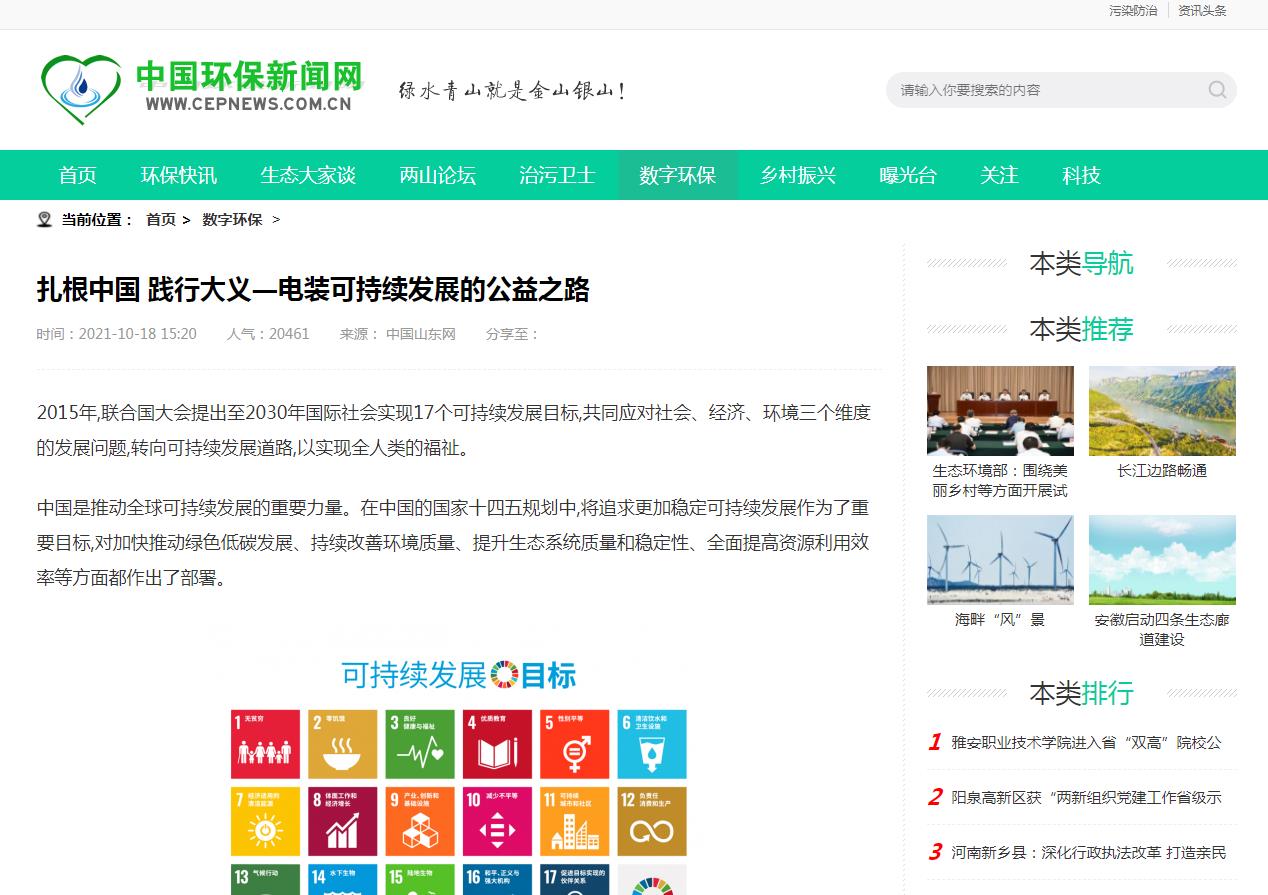Click the view count 人气：20461
The image size is (1268, 895).
click(x=268, y=334)
